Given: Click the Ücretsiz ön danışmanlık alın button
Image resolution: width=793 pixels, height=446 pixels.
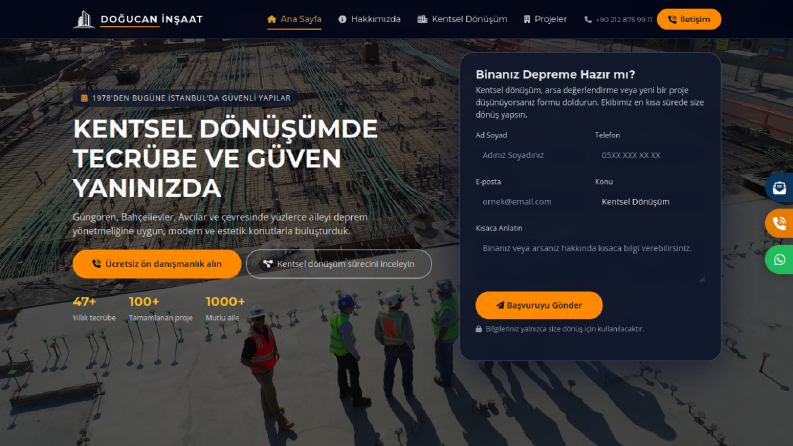Looking at the screenshot, I should click(157, 264).
